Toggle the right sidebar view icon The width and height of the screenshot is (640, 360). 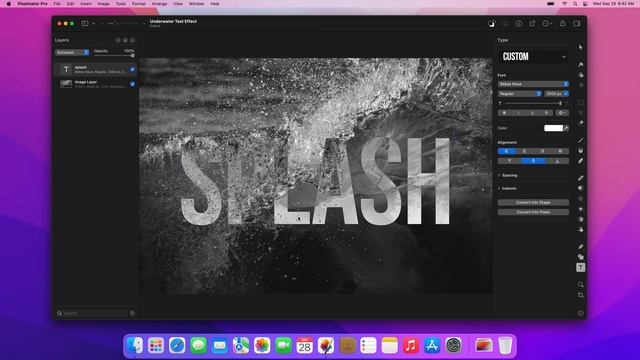577,24
